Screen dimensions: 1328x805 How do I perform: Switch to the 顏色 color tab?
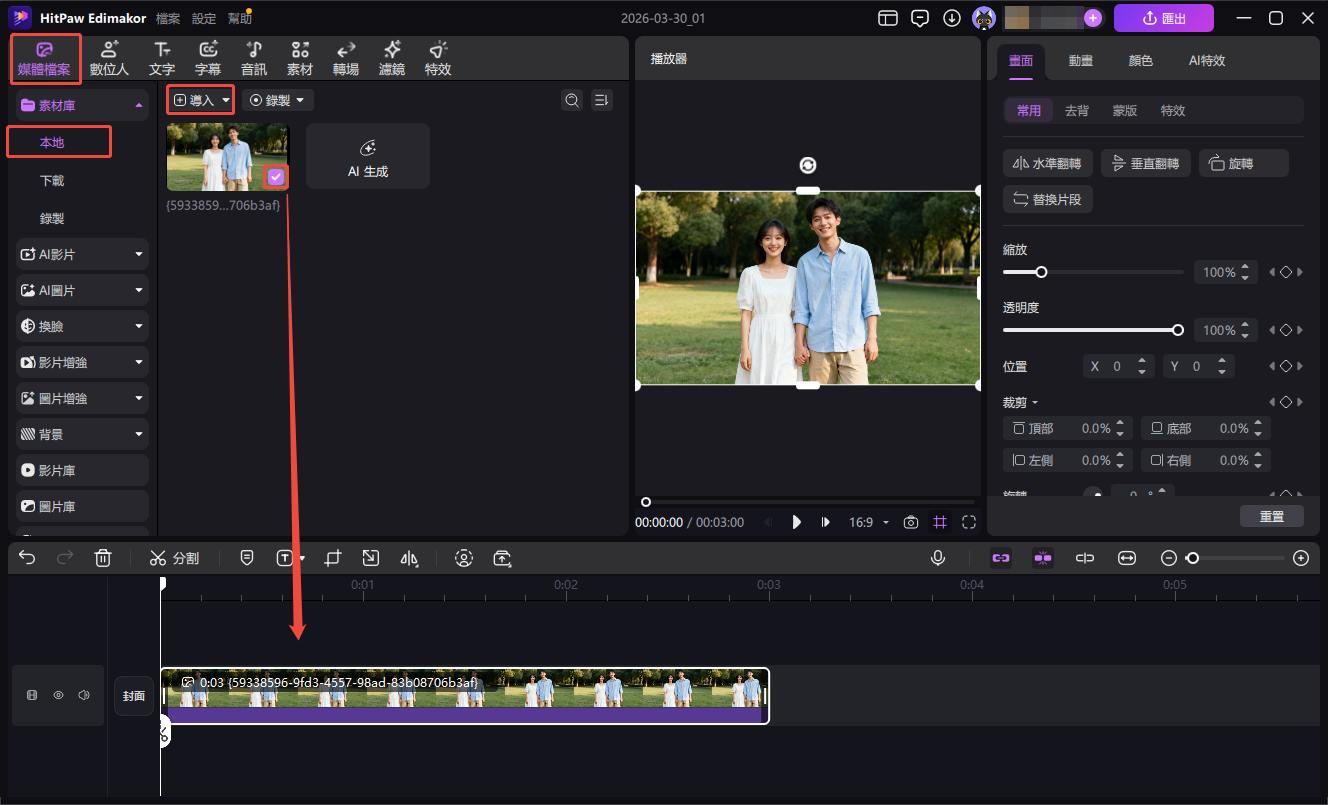click(1140, 60)
